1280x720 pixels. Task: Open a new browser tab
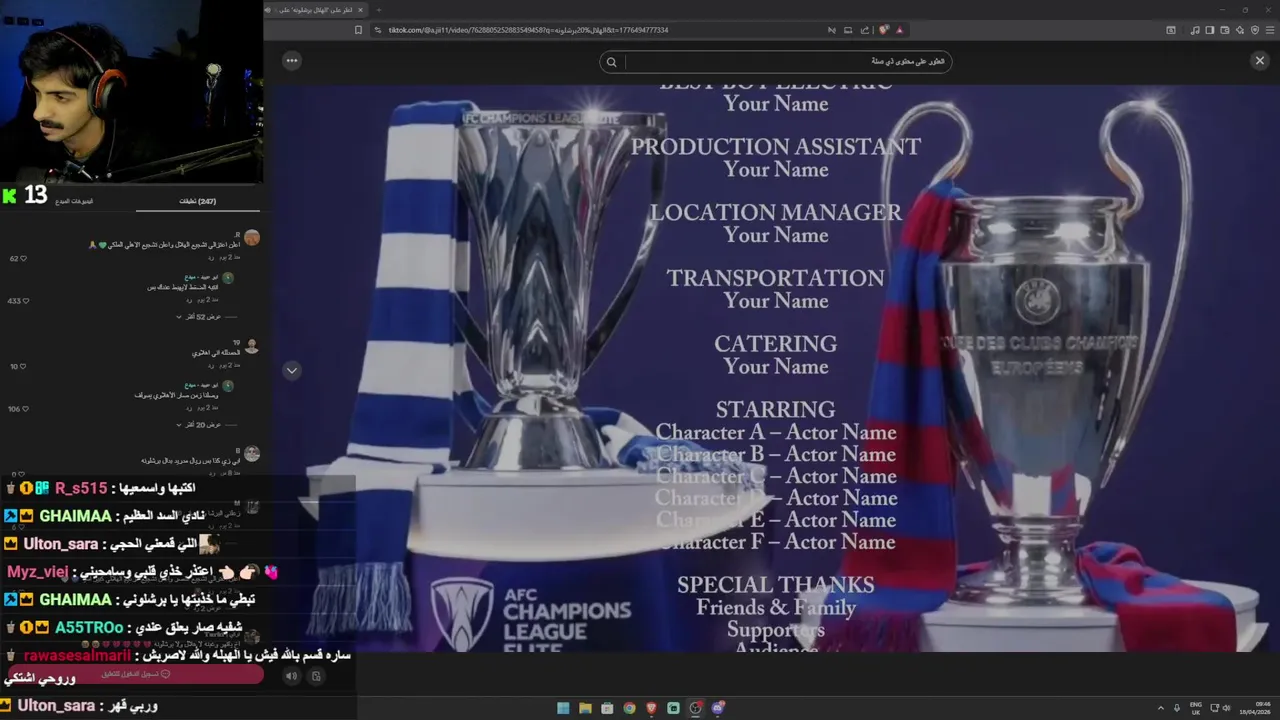point(378,9)
